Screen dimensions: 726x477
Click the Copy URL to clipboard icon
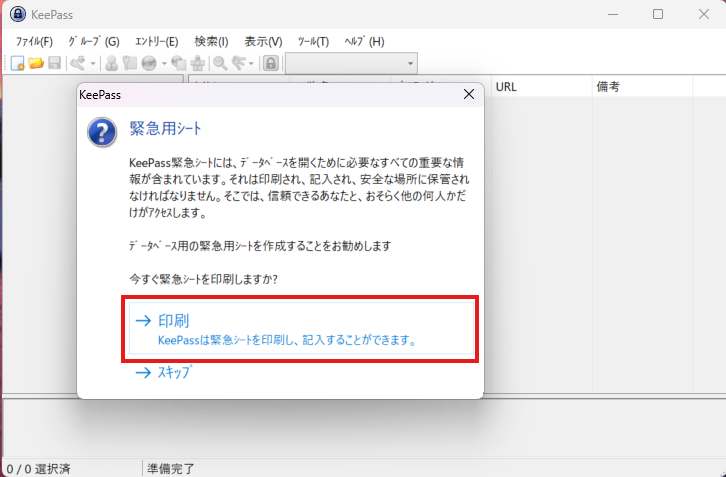pos(179,63)
